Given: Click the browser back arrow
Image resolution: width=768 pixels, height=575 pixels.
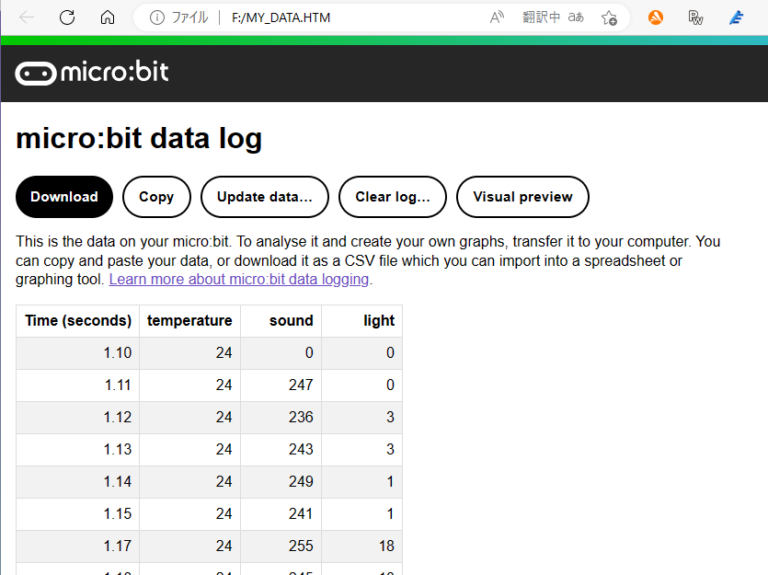Looking at the screenshot, I should click(x=27, y=17).
